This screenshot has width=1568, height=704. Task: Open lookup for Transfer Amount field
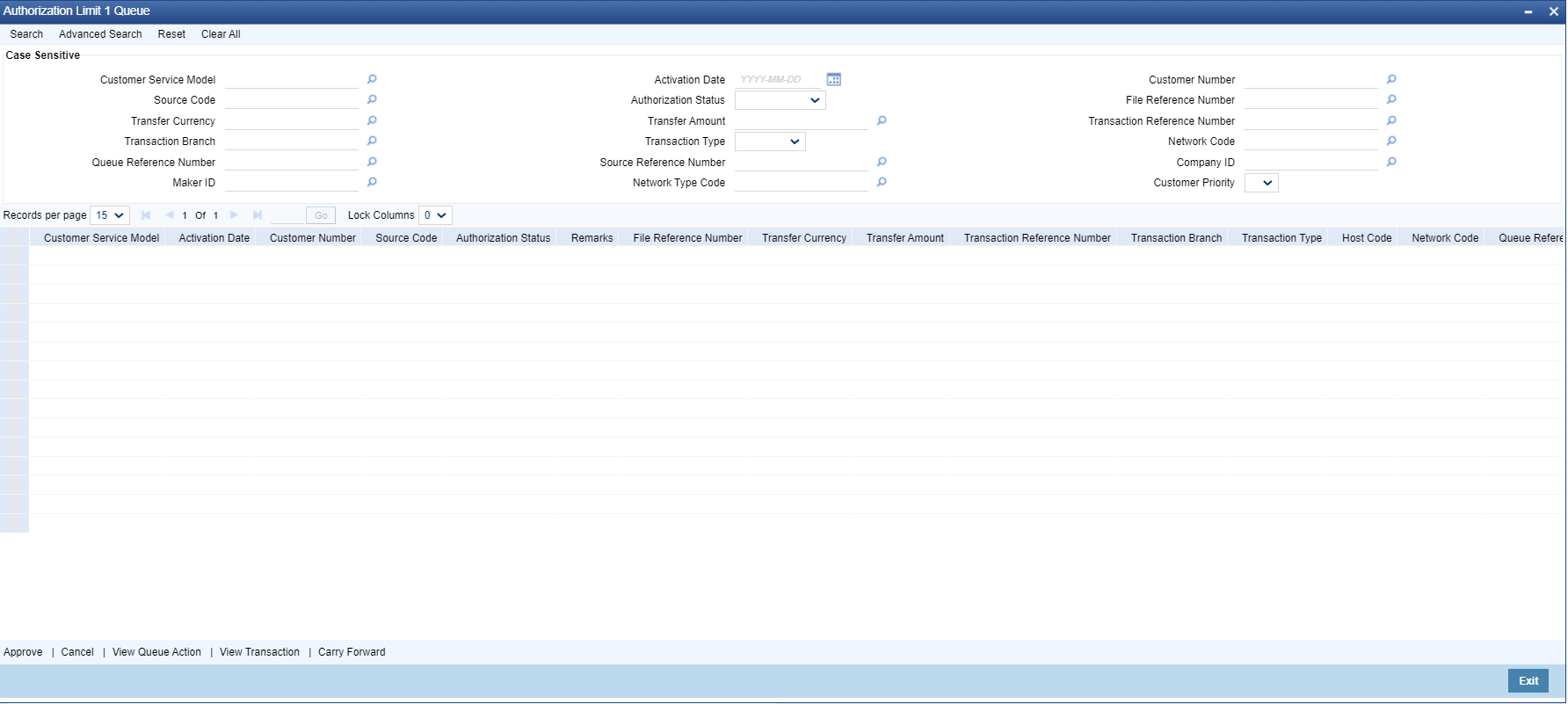tap(882, 120)
